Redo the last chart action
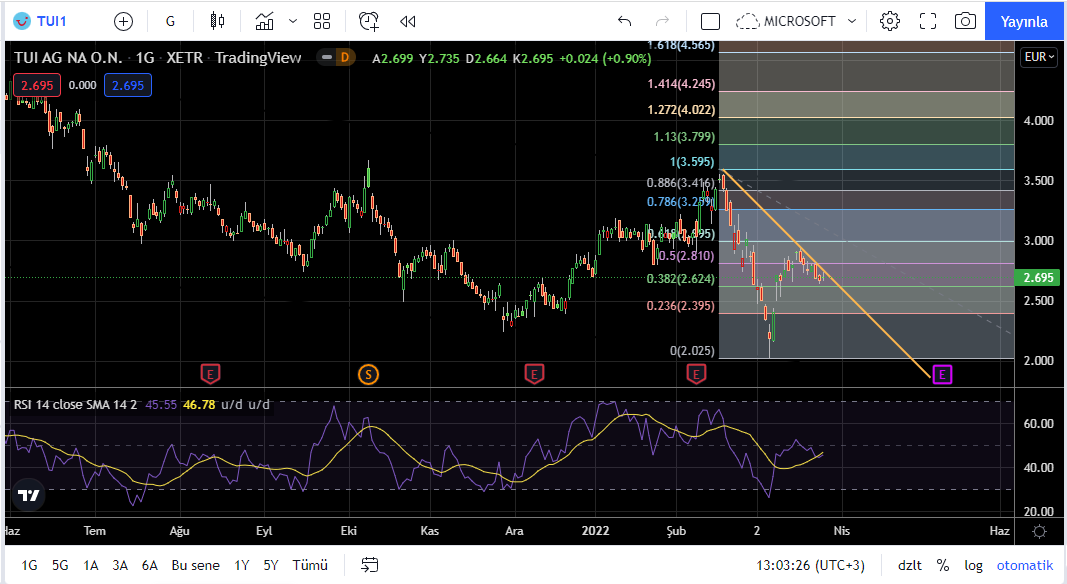 (662, 21)
